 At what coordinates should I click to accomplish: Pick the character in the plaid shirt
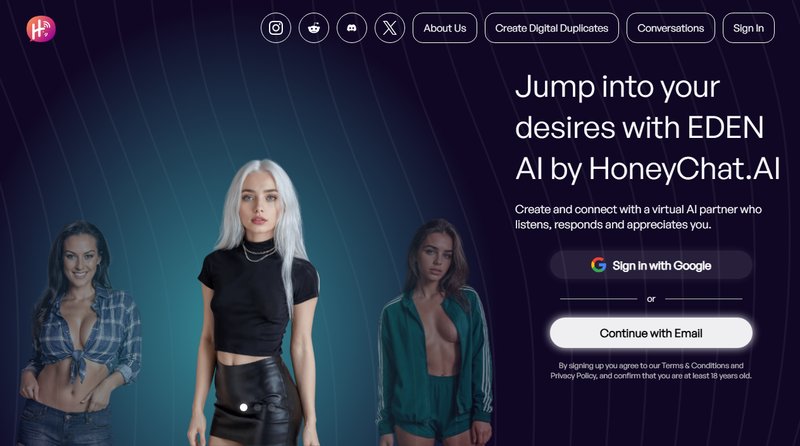[79, 334]
